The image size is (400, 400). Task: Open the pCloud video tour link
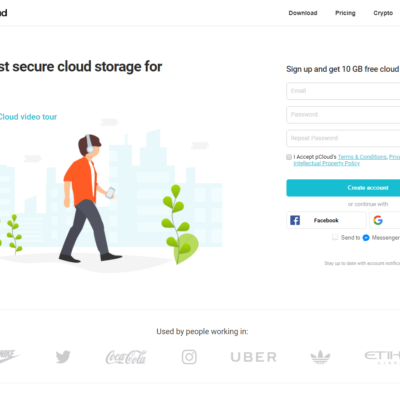tap(28, 117)
